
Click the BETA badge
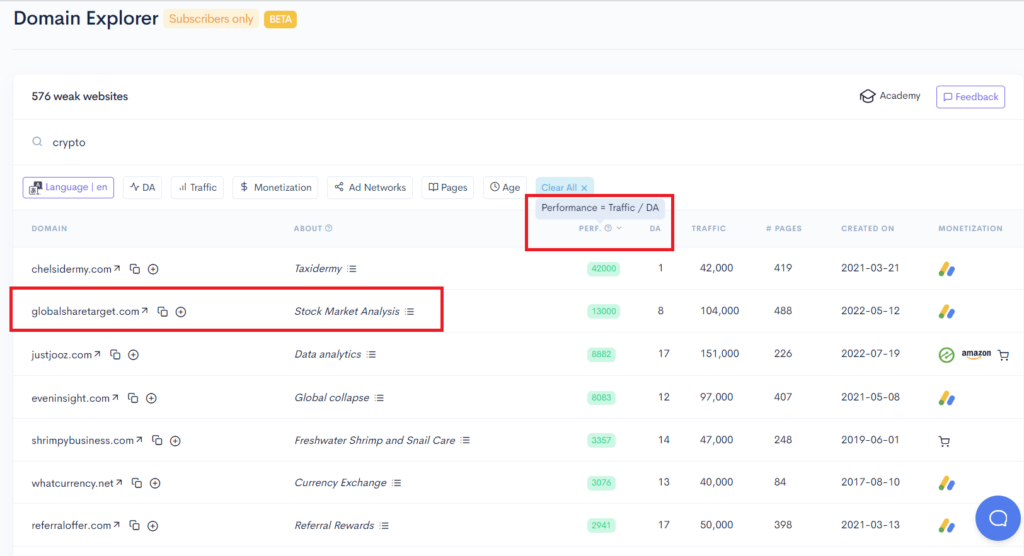click(x=280, y=20)
